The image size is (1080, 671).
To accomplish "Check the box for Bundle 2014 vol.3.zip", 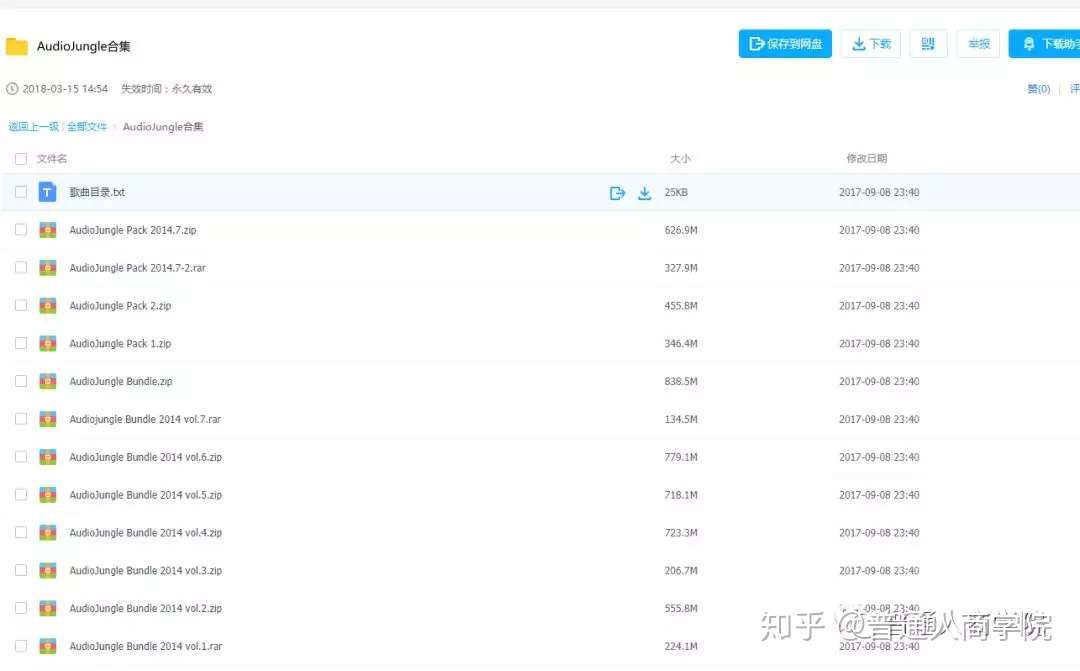I will click(21, 571).
